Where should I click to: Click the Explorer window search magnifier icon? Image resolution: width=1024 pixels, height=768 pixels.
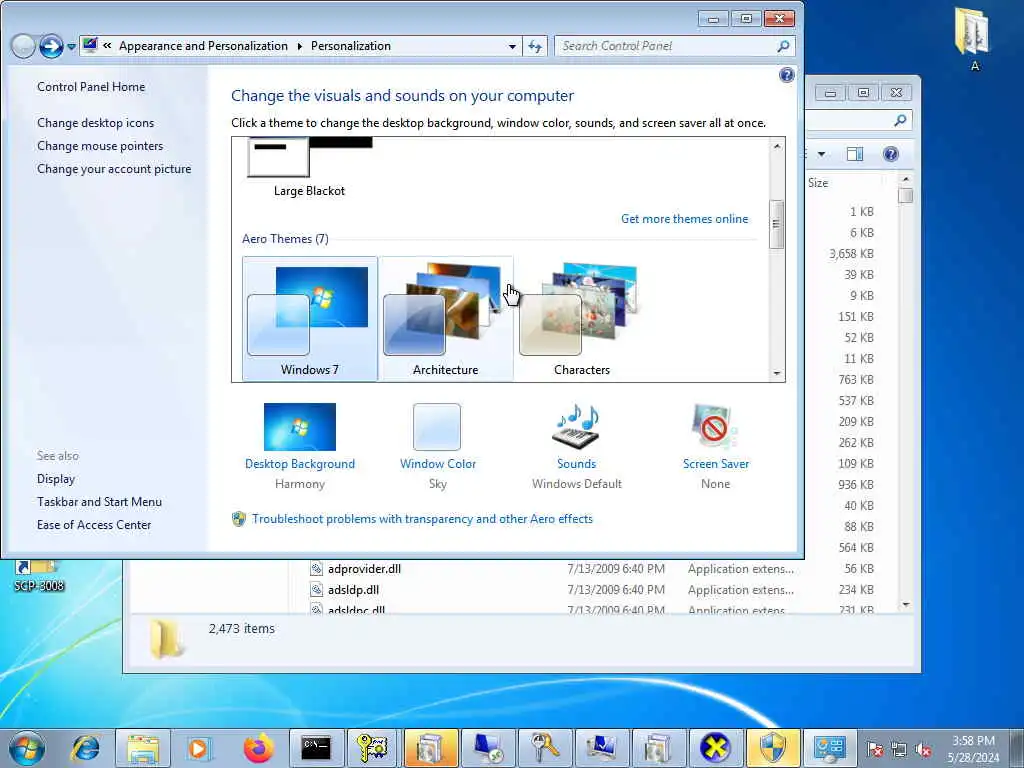900,120
